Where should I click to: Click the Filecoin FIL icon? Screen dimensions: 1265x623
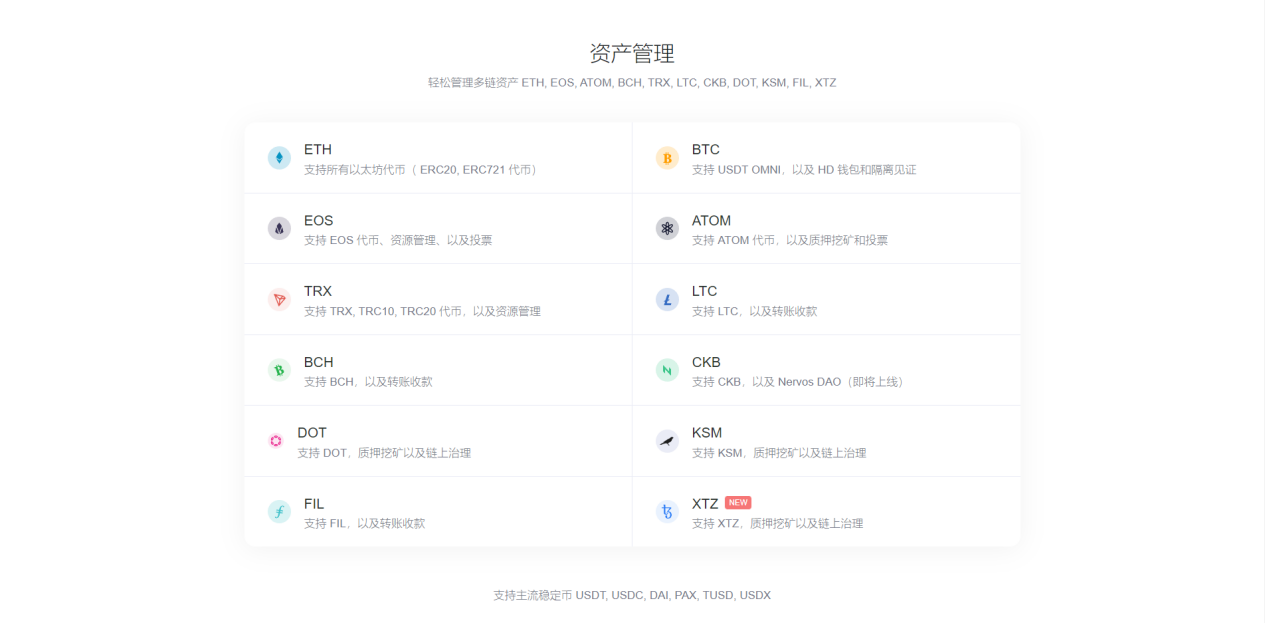pyautogui.click(x=279, y=512)
